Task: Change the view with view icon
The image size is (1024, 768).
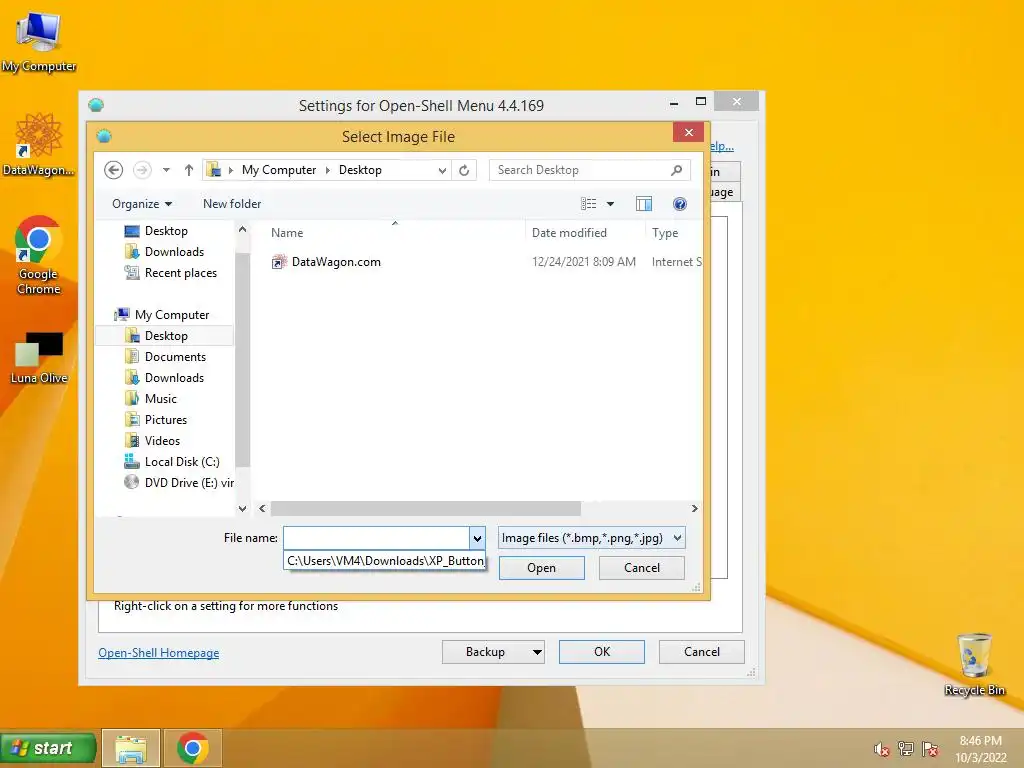Action: coord(588,204)
